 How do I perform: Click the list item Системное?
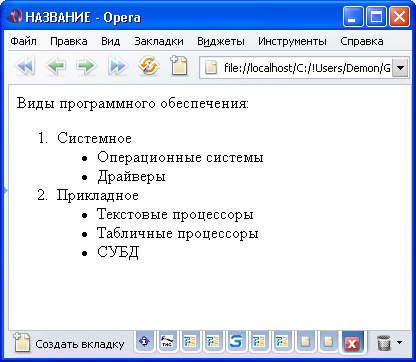pyautogui.click(x=94, y=138)
